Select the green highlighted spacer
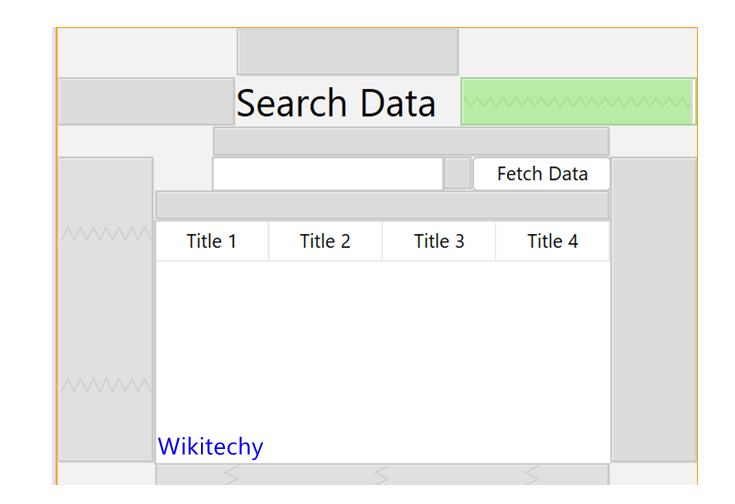 [577, 102]
